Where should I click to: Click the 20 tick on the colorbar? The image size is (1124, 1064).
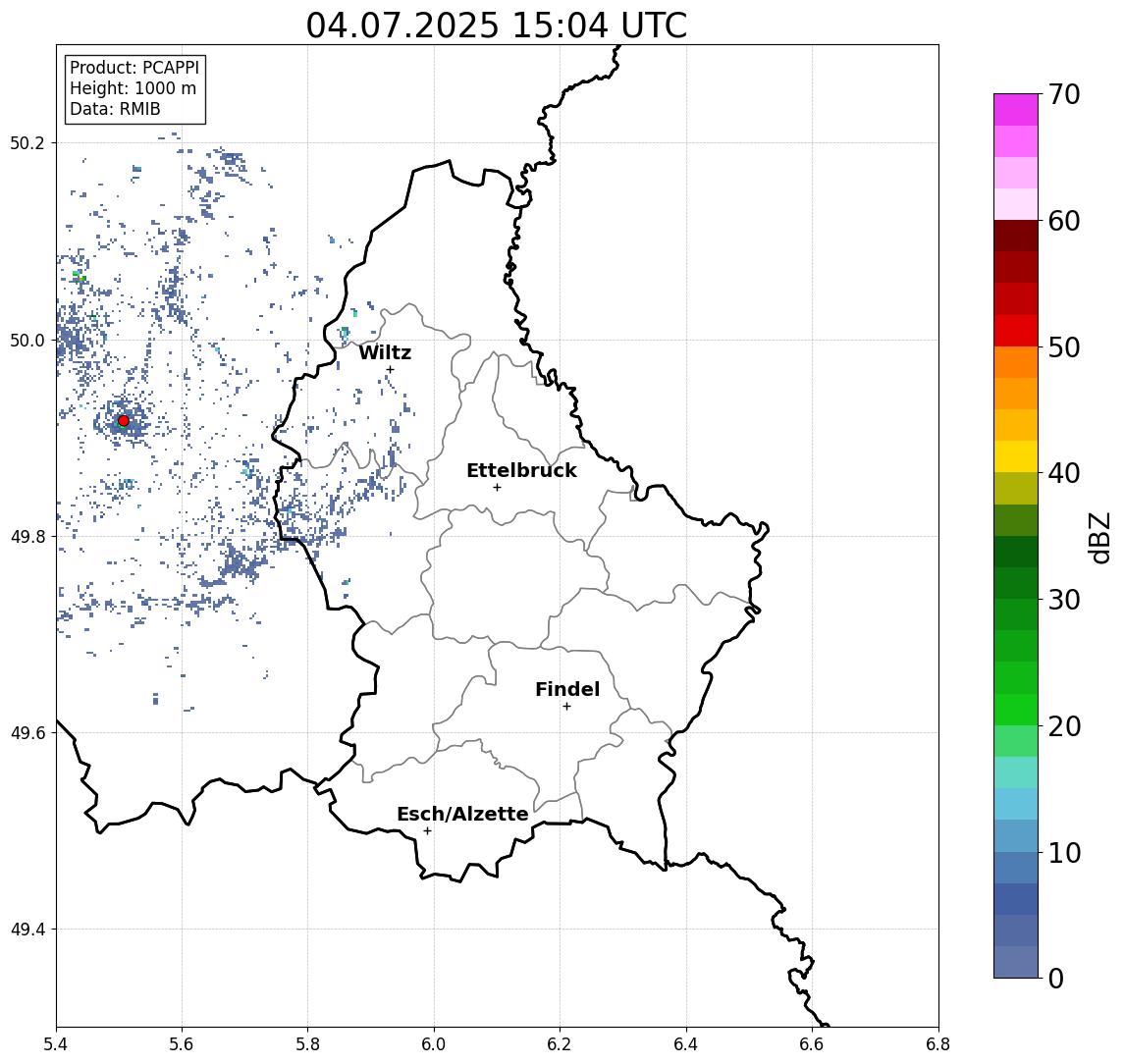pos(1063,725)
